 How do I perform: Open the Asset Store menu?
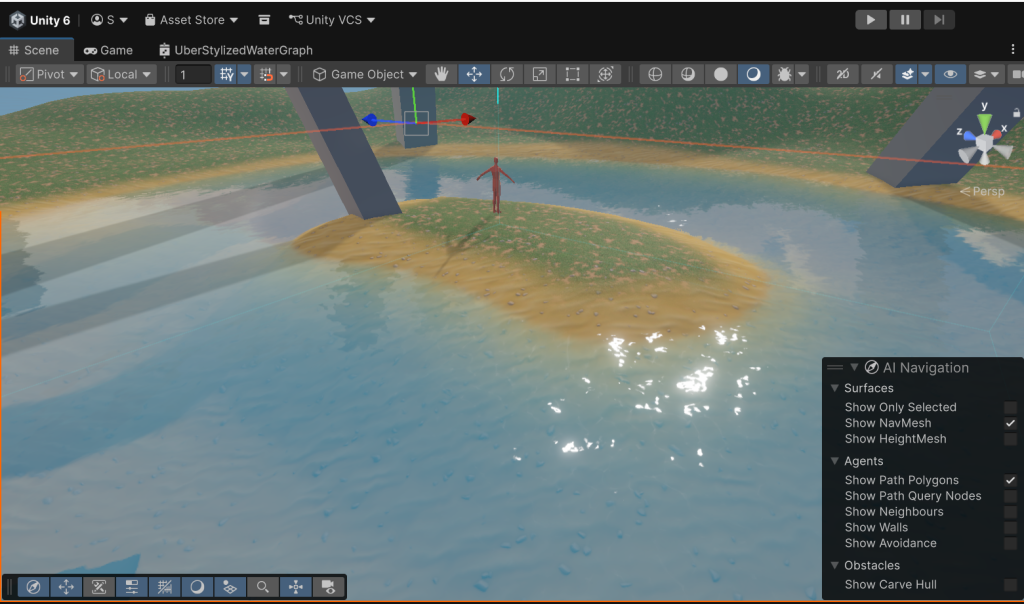click(x=191, y=20)
